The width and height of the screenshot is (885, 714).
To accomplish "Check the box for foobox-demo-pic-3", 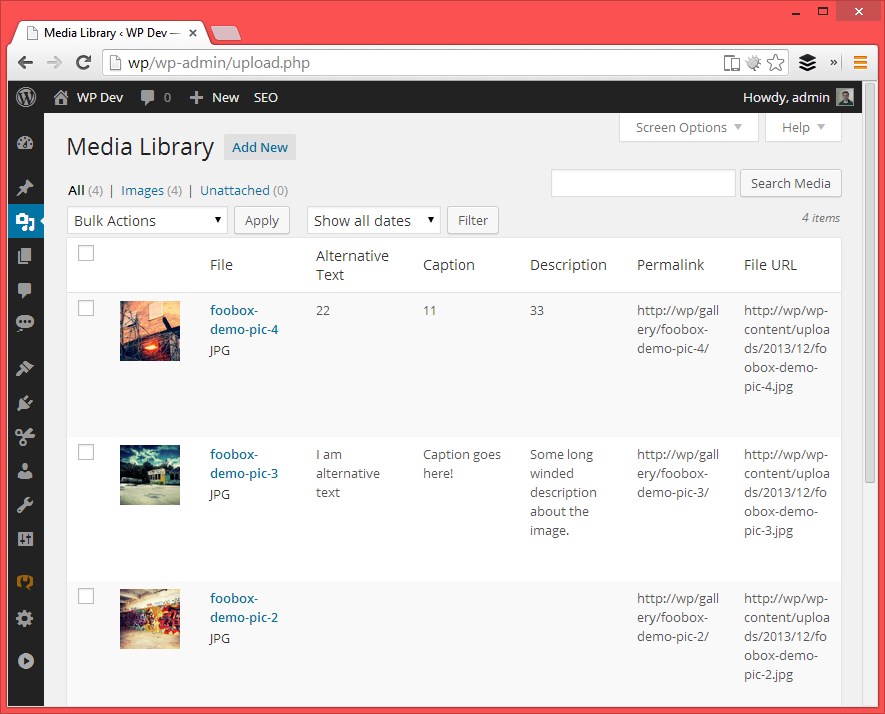I will 86,452.
